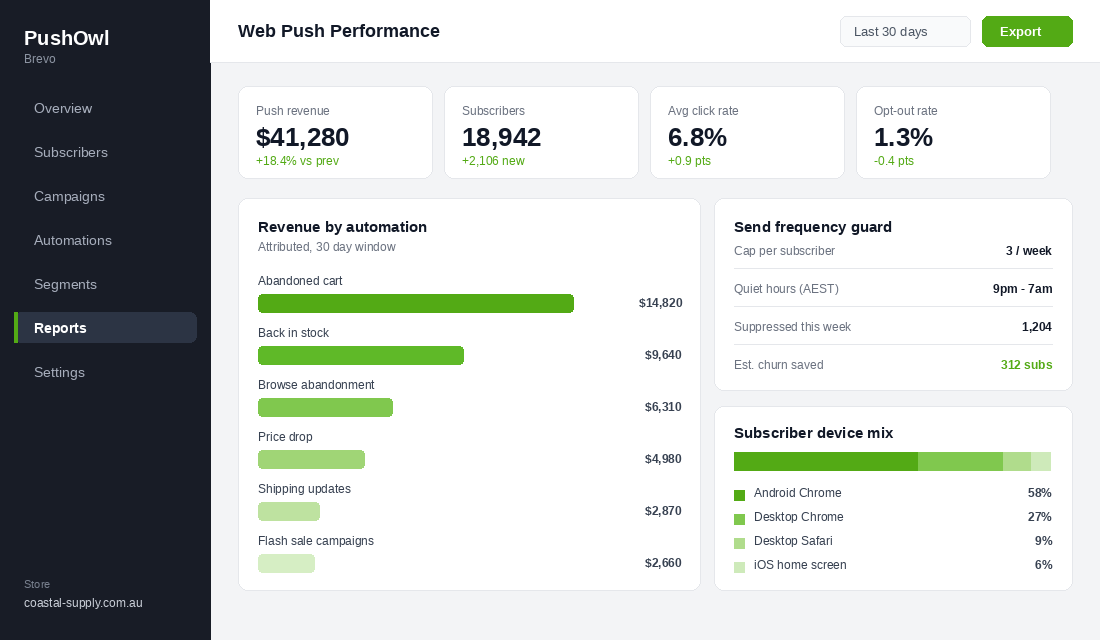Click the 58% Android Chrome percentage
Screen dimensions: 1100x640
tap(1040, 493)
